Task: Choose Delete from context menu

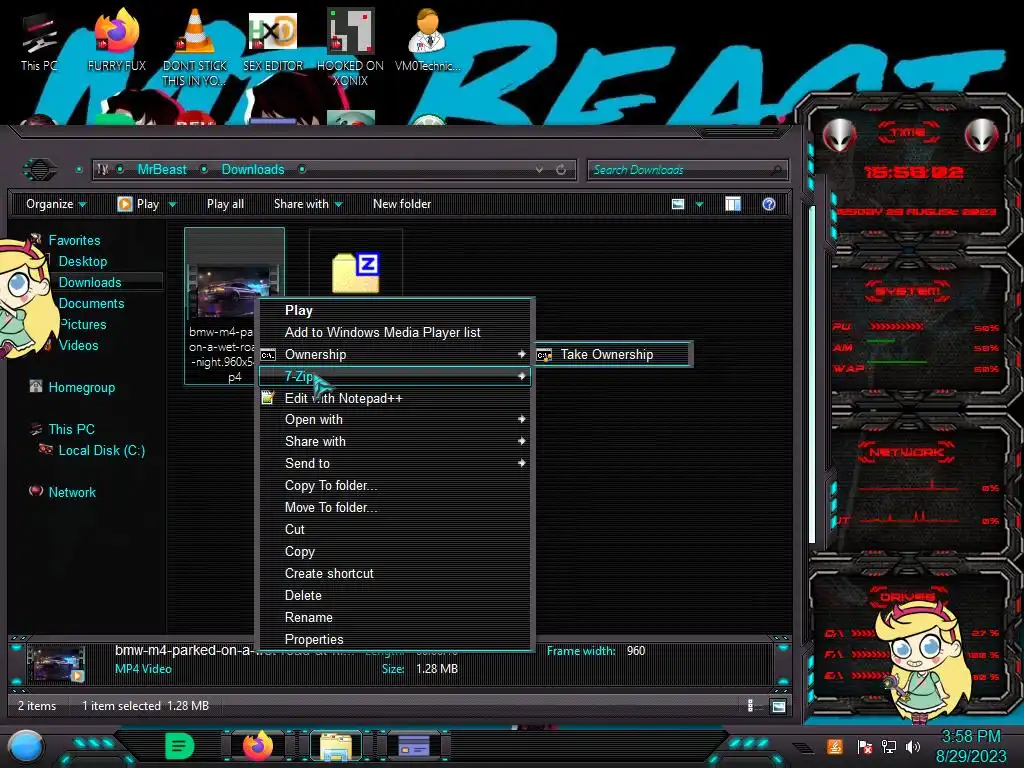Action: click(x=397, y=595)
